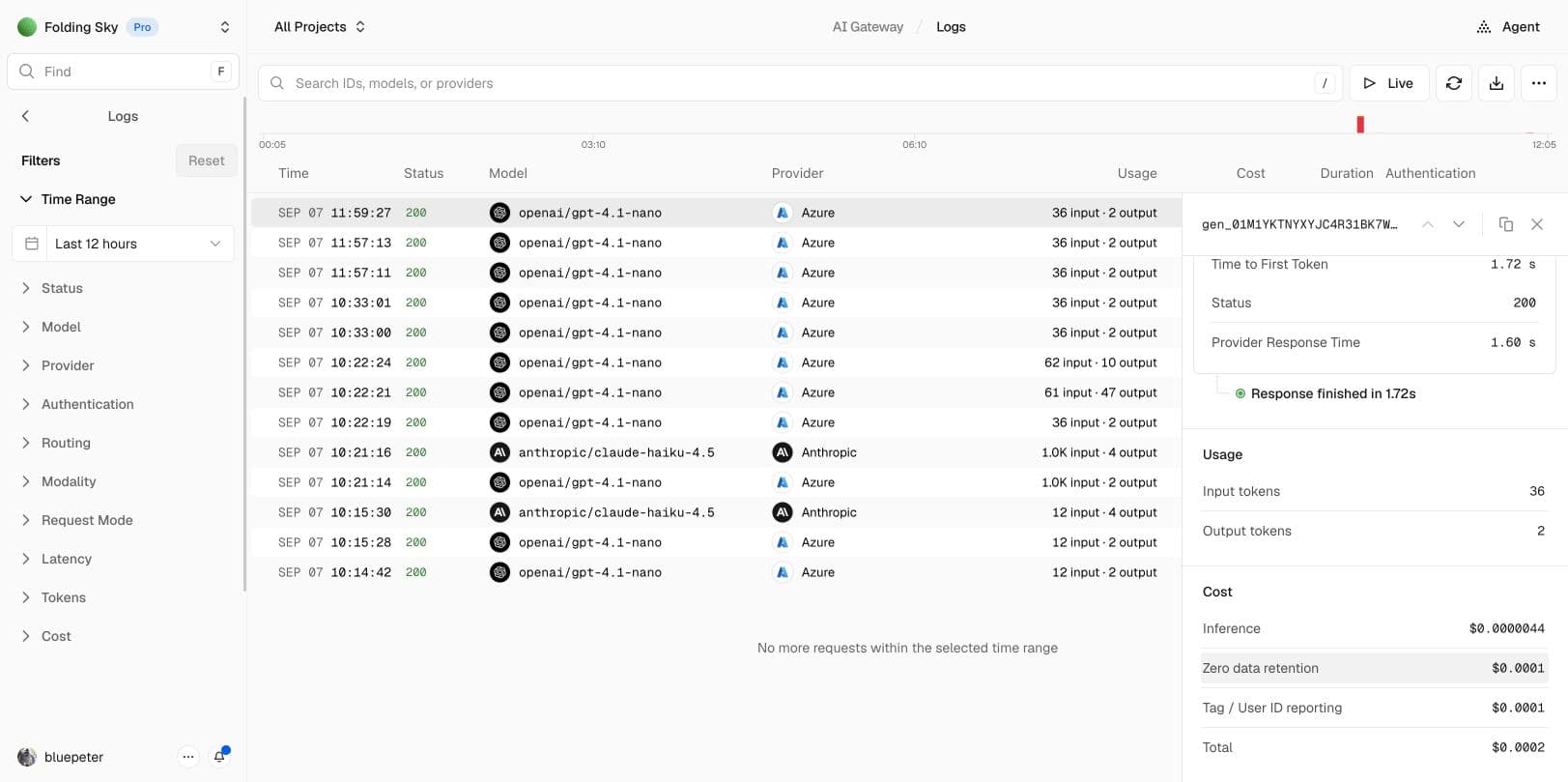This screenshot has width=1568, height=782.
Task: Open bluepeter user options menu
Action: pos(188,757)
